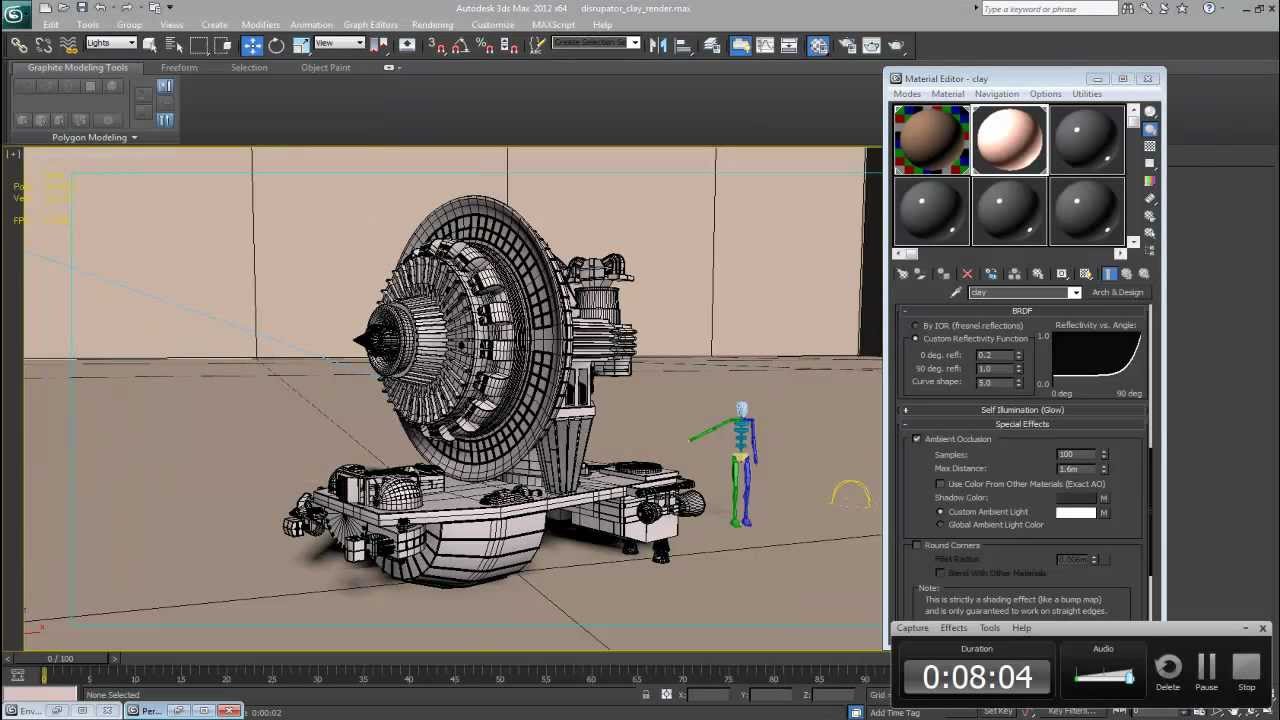Open the View reference coordinate dropdown

point(339,43)
